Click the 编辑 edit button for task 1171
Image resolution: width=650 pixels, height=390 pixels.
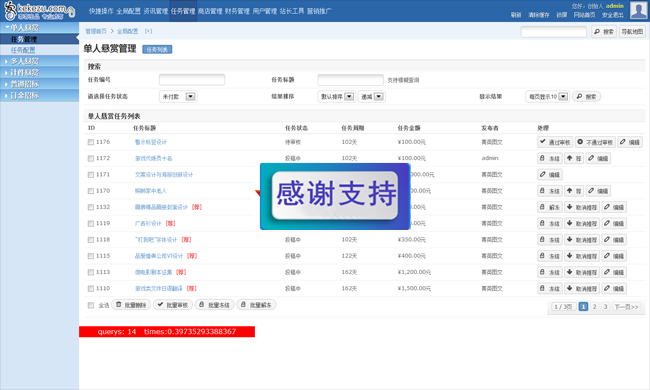550,174
